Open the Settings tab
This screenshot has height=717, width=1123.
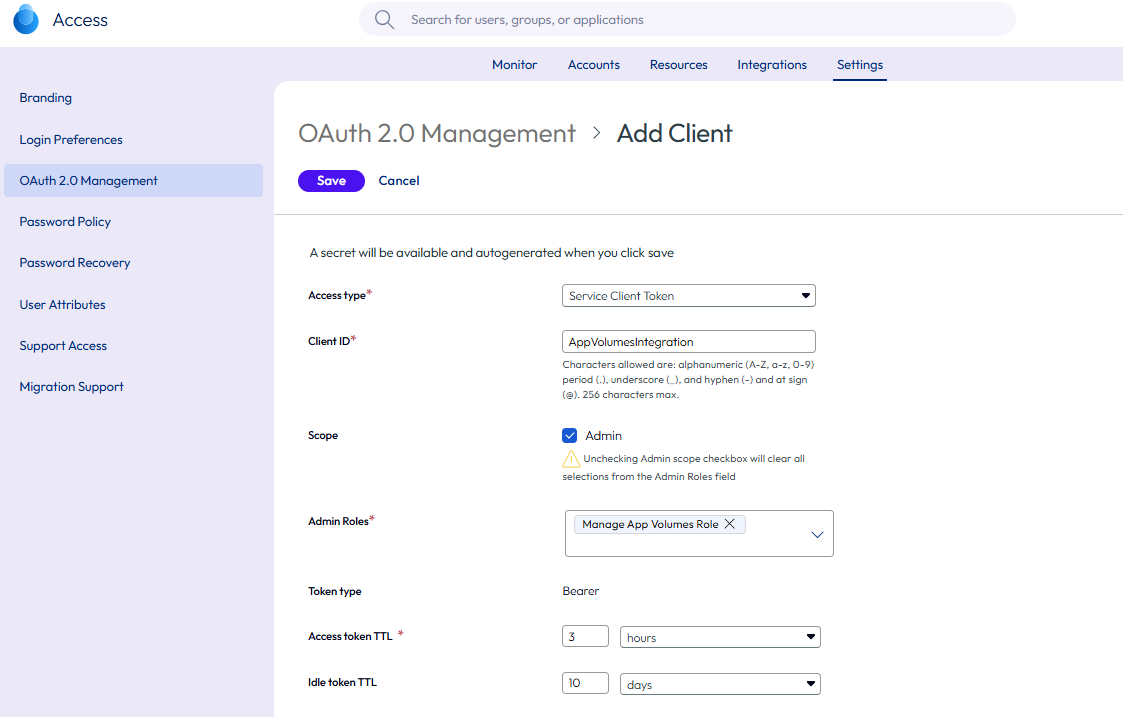click(x=859, y=64)
